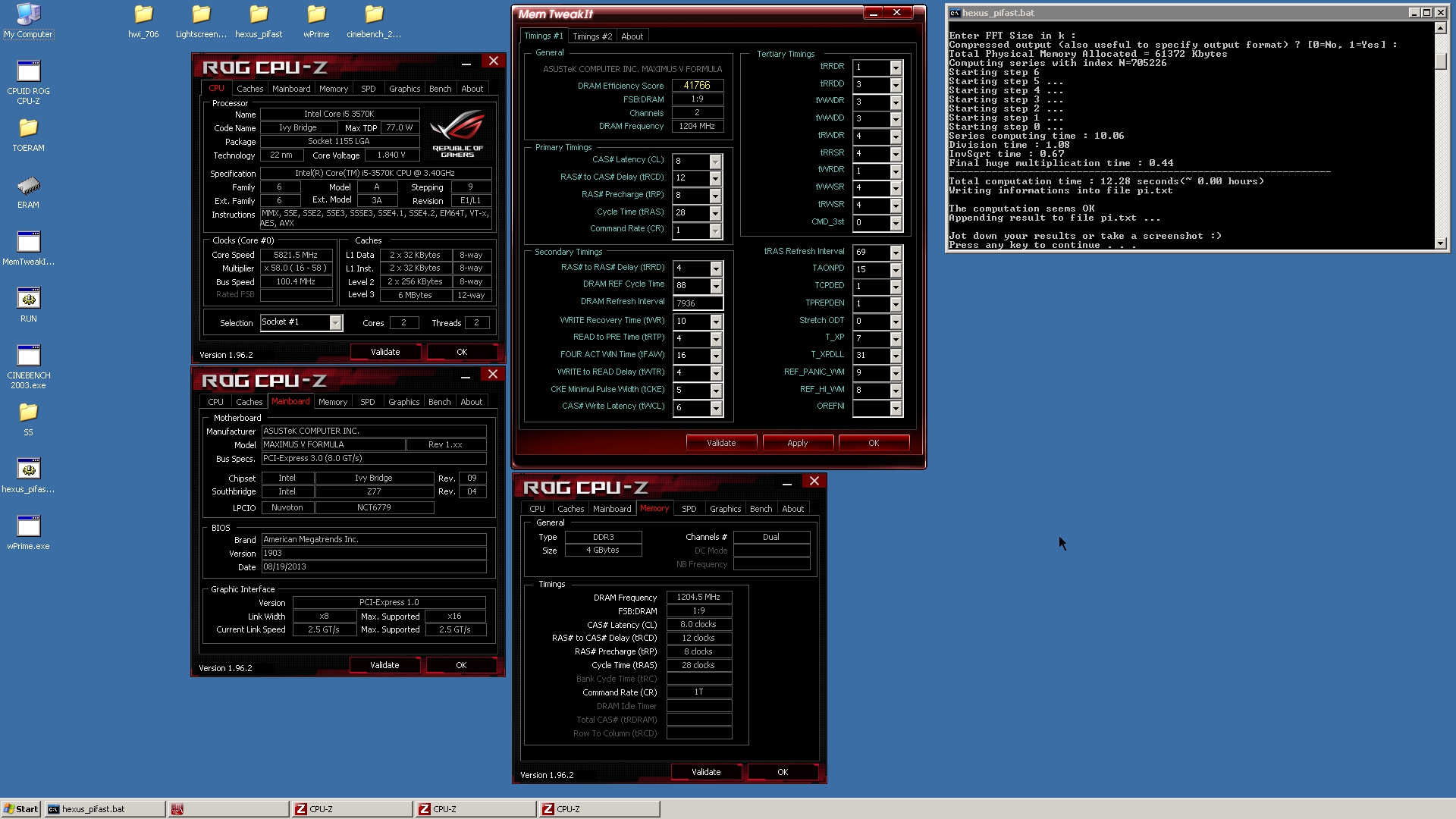Launch the CPUID ROG CPU-Z shortcut
Viewport: 1456px width, 819px height.
28,82
